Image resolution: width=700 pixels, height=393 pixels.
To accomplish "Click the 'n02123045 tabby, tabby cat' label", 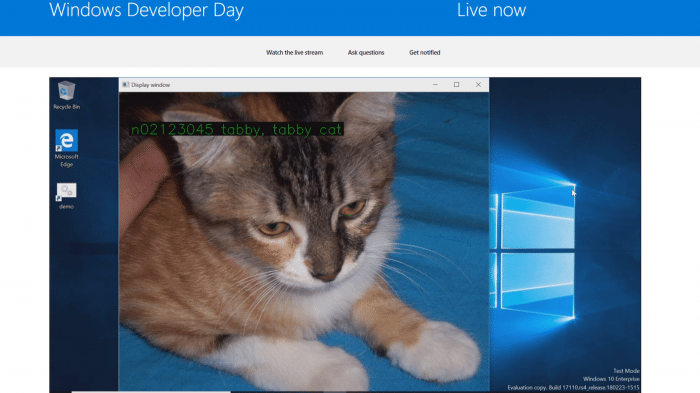I will [236, 130].
